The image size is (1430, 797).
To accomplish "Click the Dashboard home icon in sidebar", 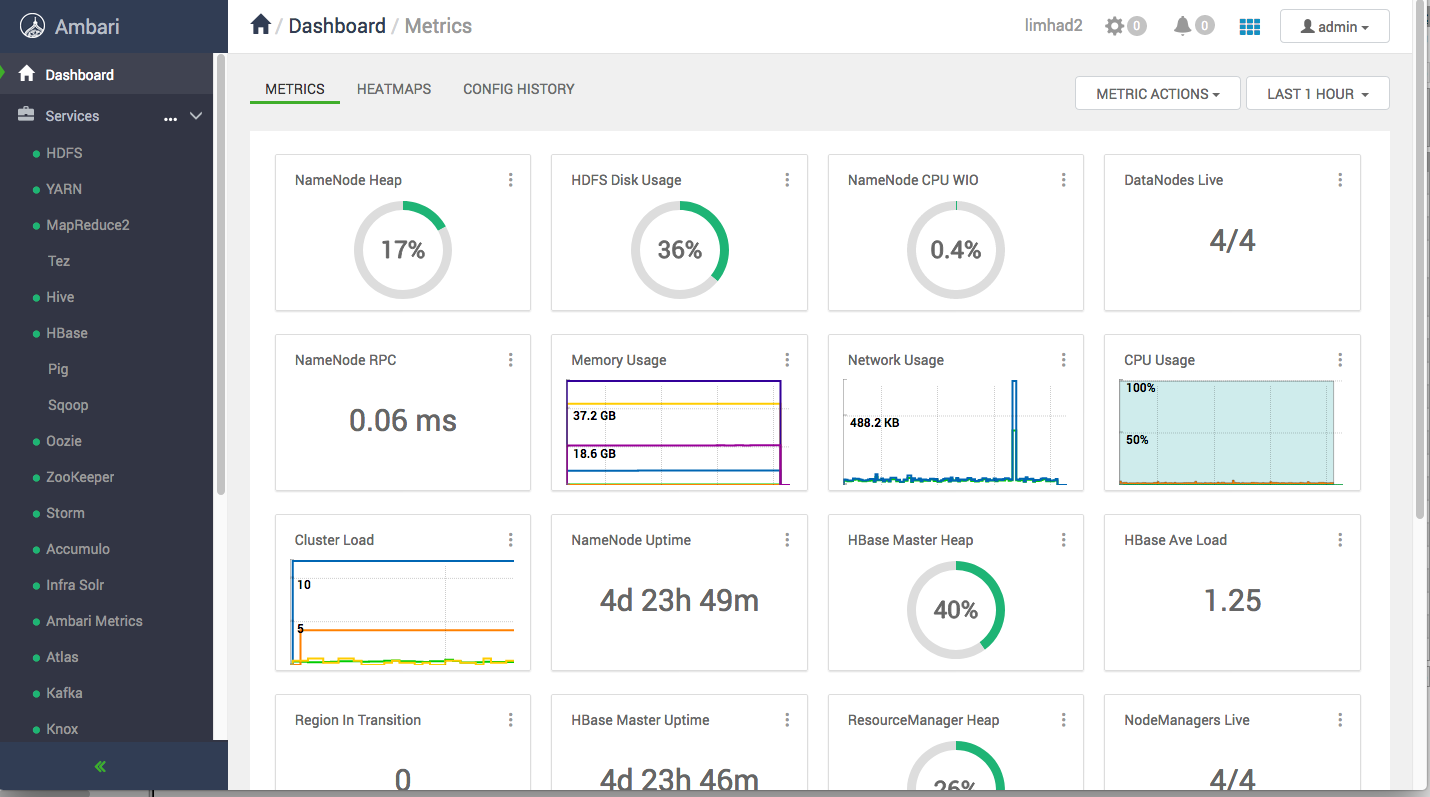I will 27,74.
